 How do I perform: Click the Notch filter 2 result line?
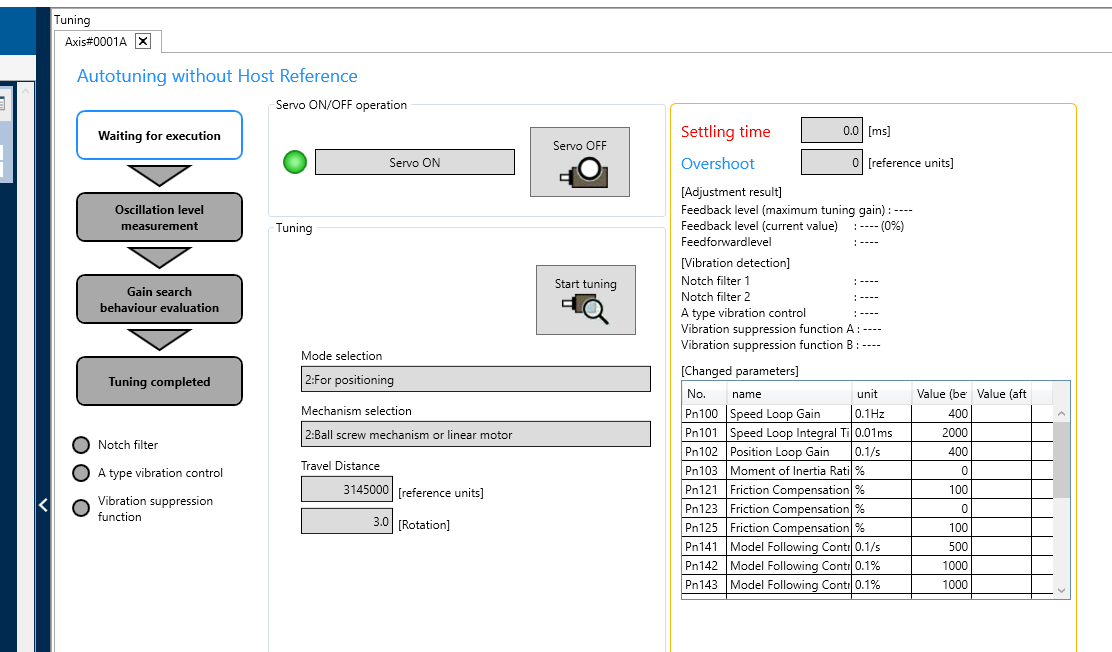pos(779,297)
